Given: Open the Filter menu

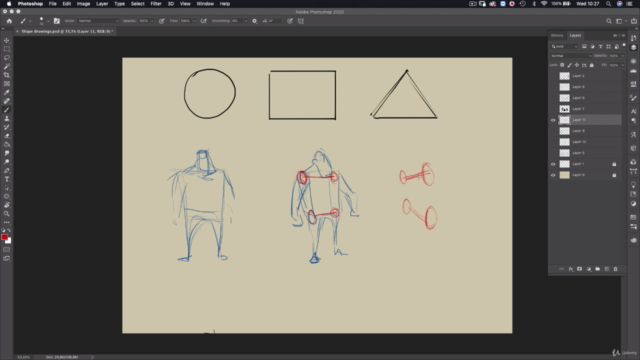Looking at the screenshot, I should (x=156, y=4).
